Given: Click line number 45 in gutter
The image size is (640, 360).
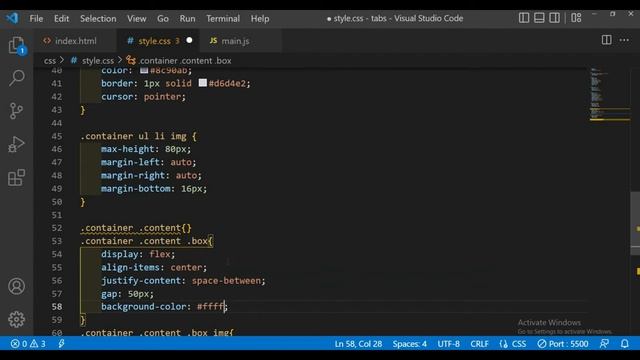Looking at the screenshot, I should 57,136.
